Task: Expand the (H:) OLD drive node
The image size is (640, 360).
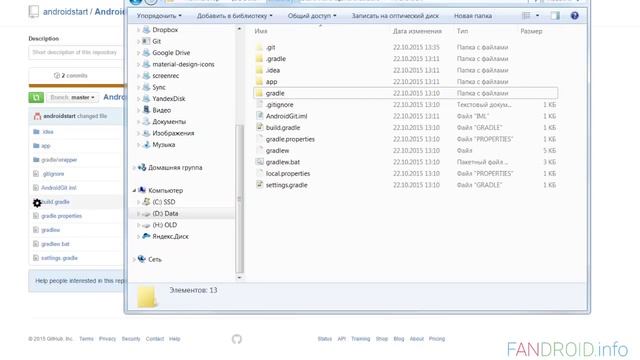Action: 139,225
